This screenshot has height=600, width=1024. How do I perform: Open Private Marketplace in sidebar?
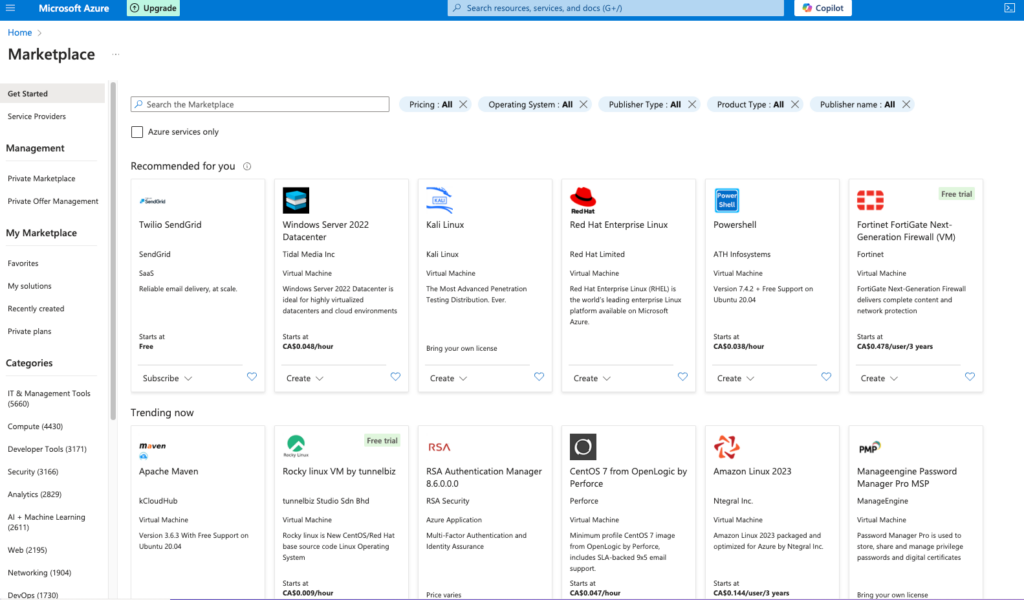41,178
